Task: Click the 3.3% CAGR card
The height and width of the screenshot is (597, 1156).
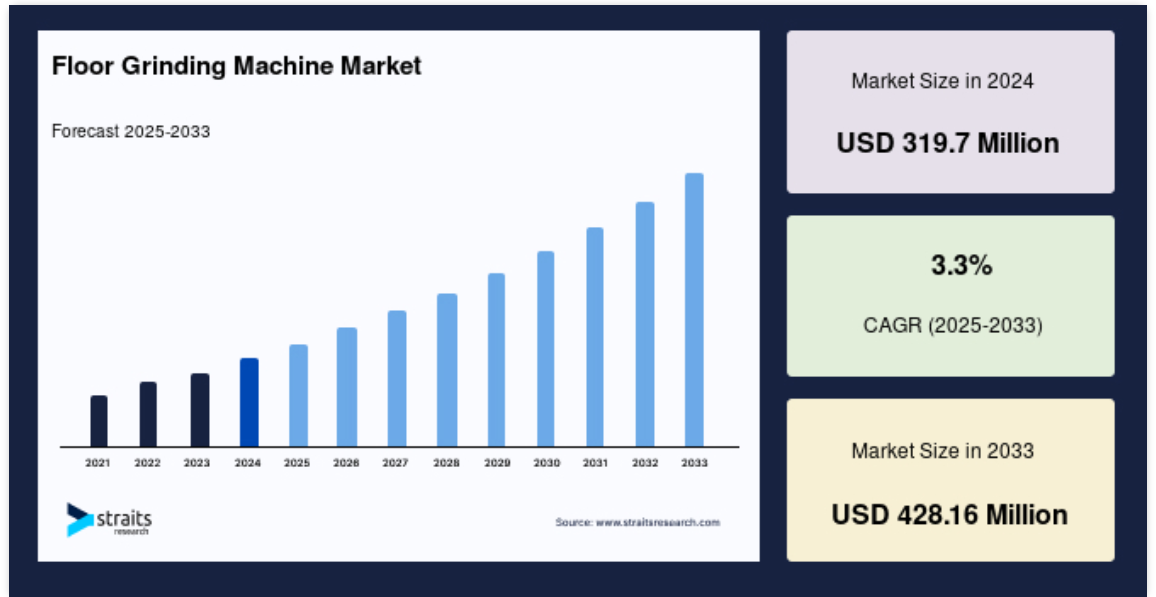Action: coord(950,296)
